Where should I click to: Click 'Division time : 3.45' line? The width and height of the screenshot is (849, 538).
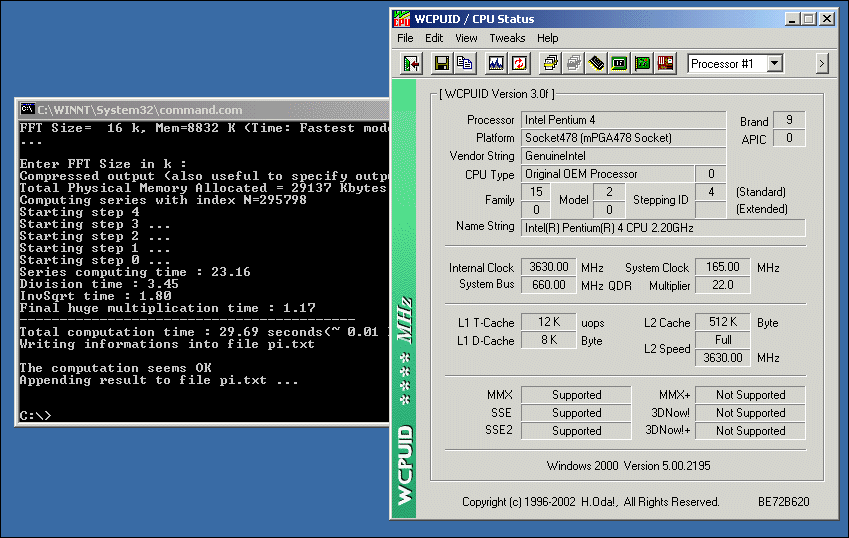[x=99, y=284]
